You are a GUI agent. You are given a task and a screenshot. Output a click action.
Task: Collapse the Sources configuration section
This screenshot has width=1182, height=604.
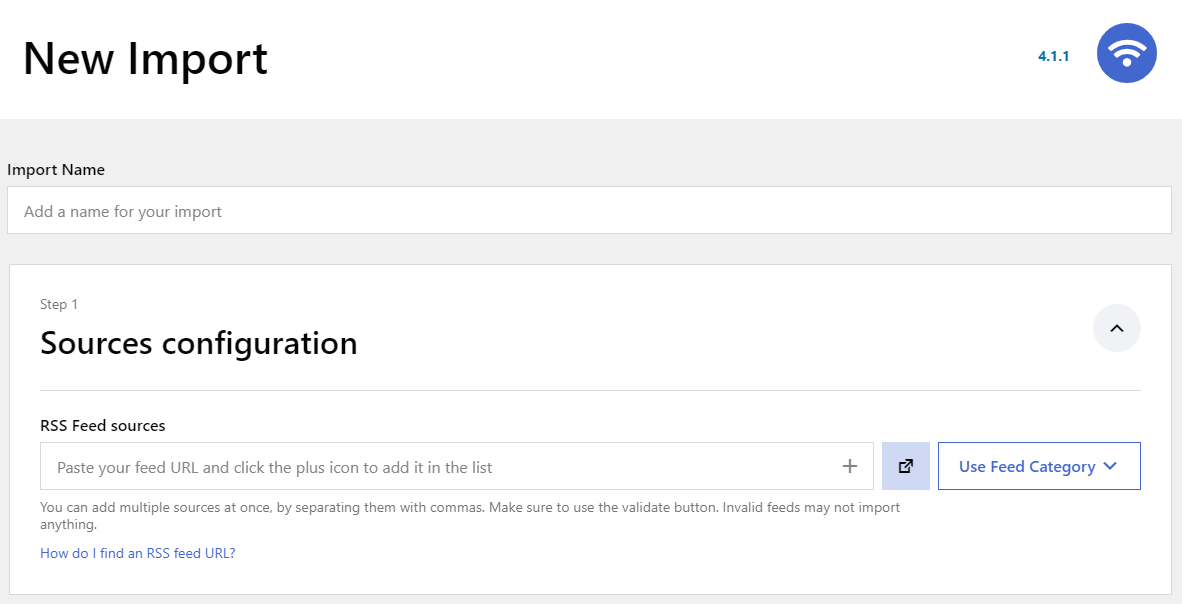(1117, 328)
